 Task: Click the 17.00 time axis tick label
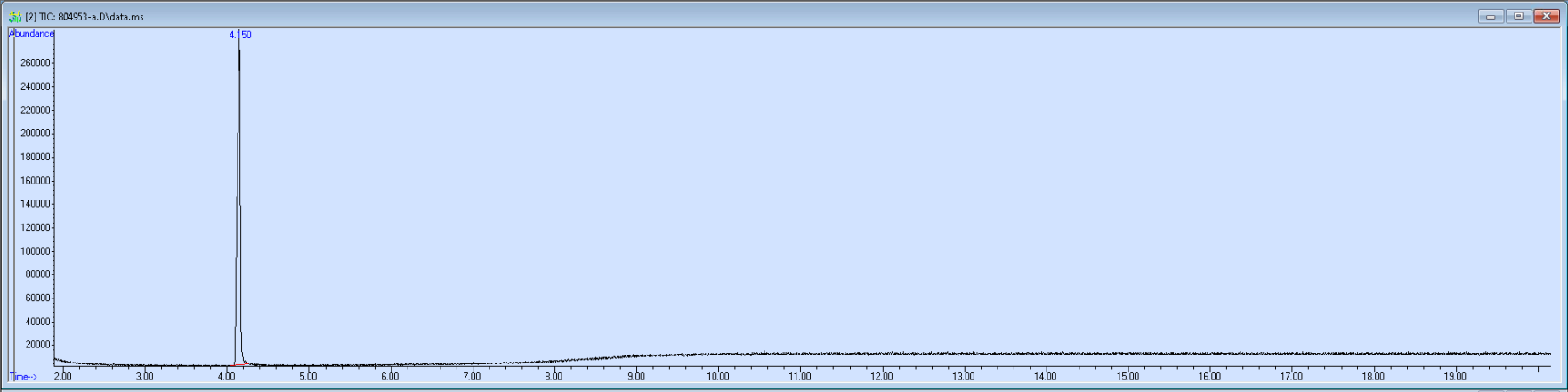click(1291, 377)
